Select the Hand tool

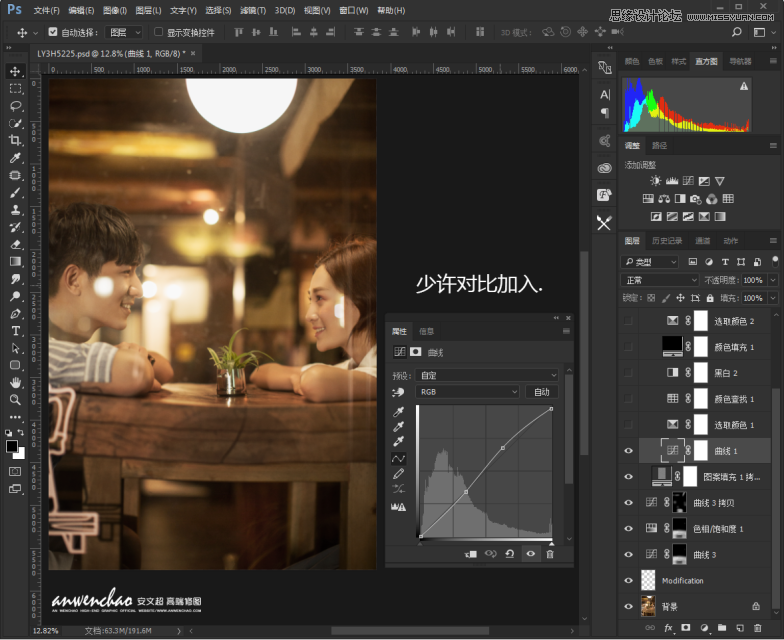point(15,383)
